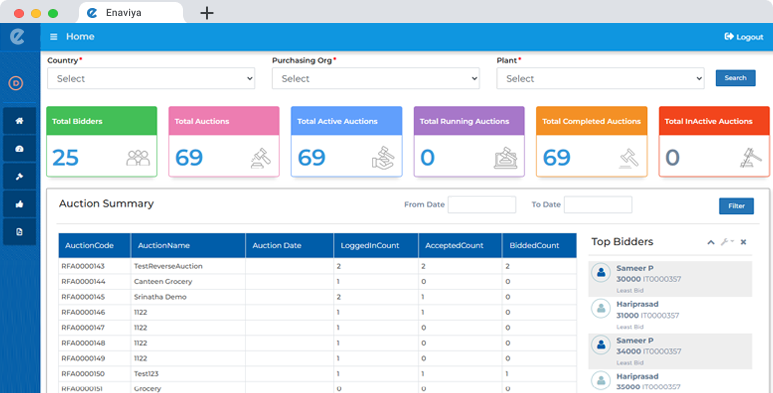This screenshot has height=393, width=773.
Task: Open the document sidebar icon
Action: (x=19, y=232)
